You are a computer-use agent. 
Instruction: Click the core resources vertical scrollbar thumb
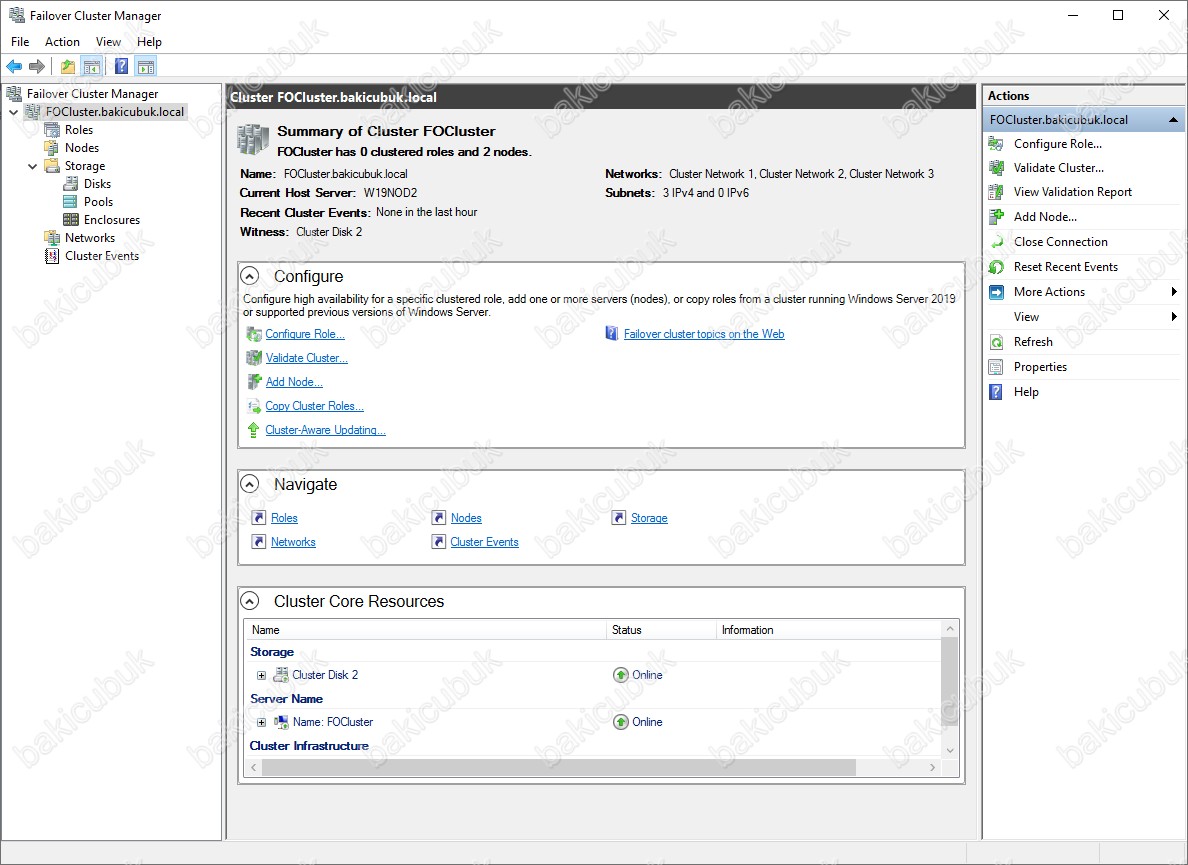950,682
